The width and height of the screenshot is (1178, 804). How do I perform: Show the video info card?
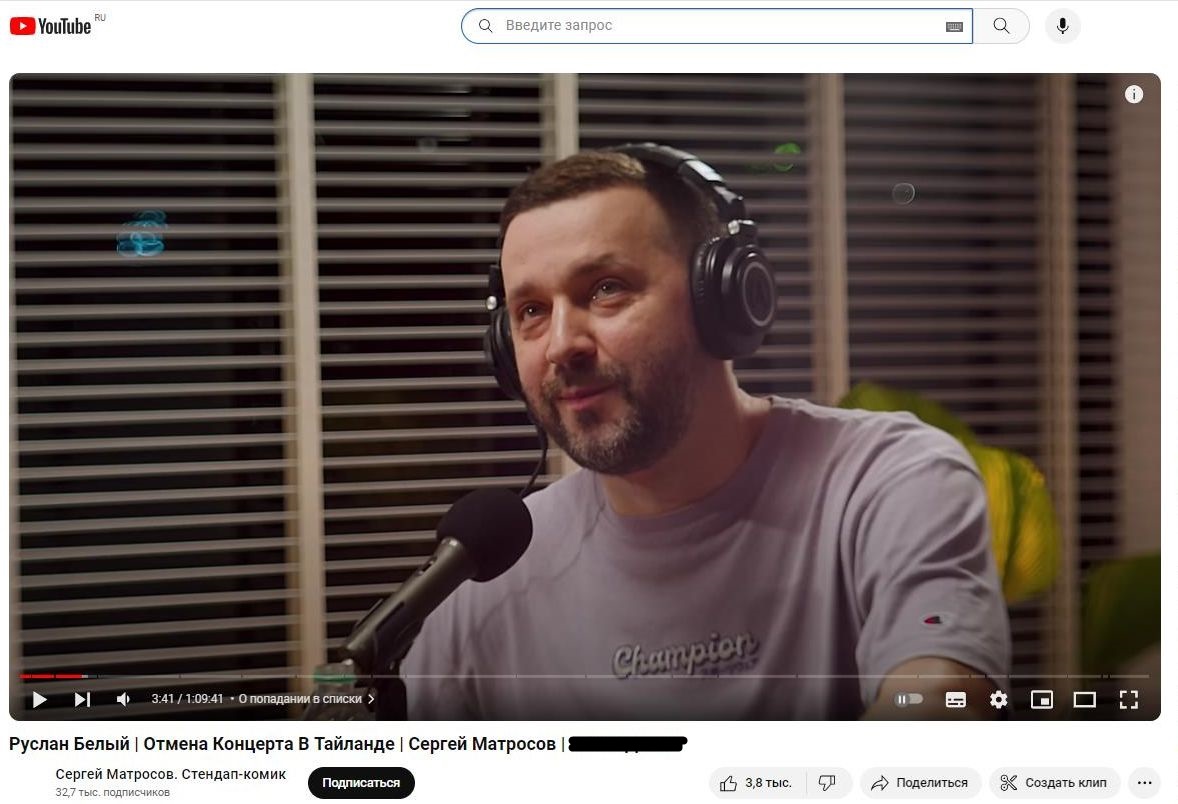click(x=1133, y=95)
